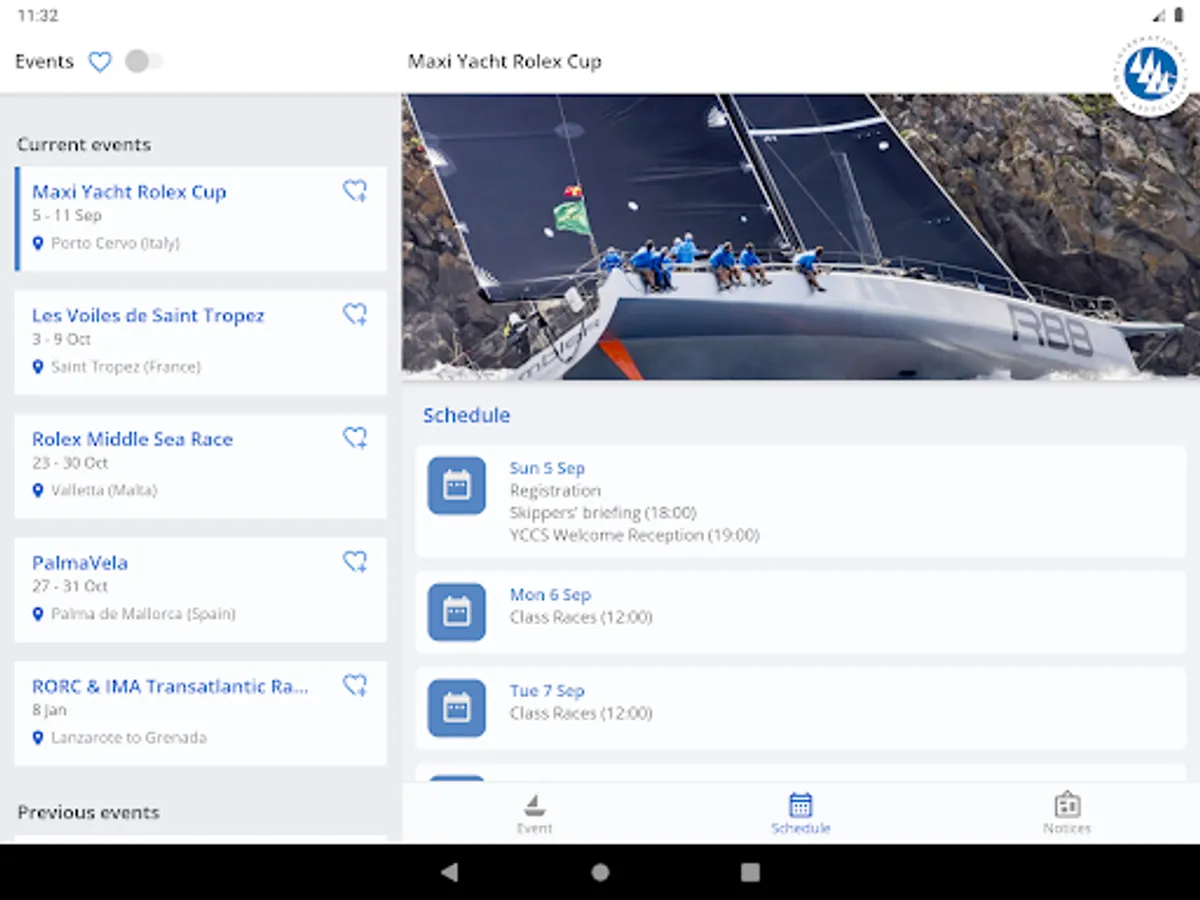The image size is (1200, 900).
Task: Click the heart icon beside Events
Action: tap(100, 62)
